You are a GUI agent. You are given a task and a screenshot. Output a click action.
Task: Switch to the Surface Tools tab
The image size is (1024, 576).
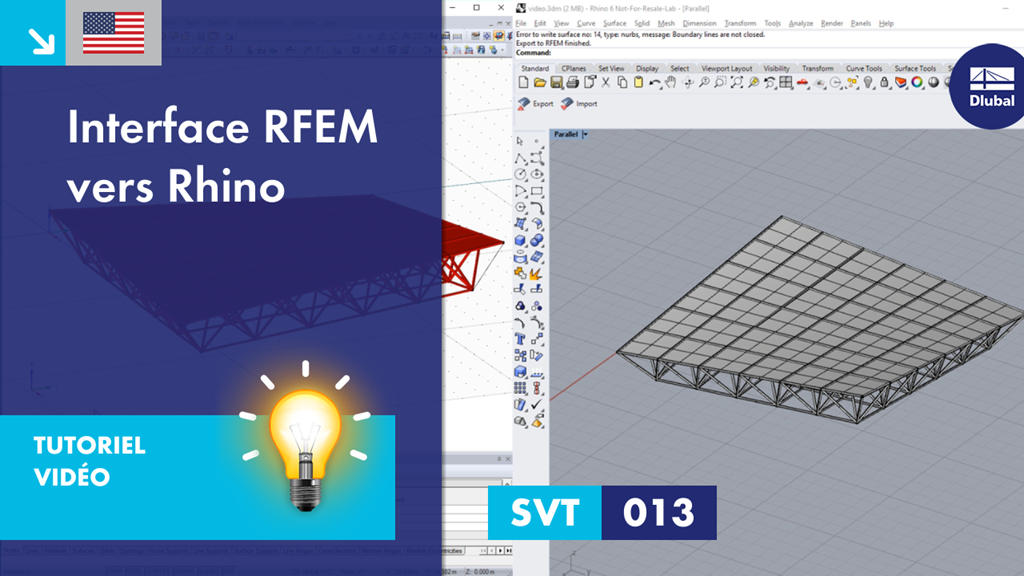[915, 69]
